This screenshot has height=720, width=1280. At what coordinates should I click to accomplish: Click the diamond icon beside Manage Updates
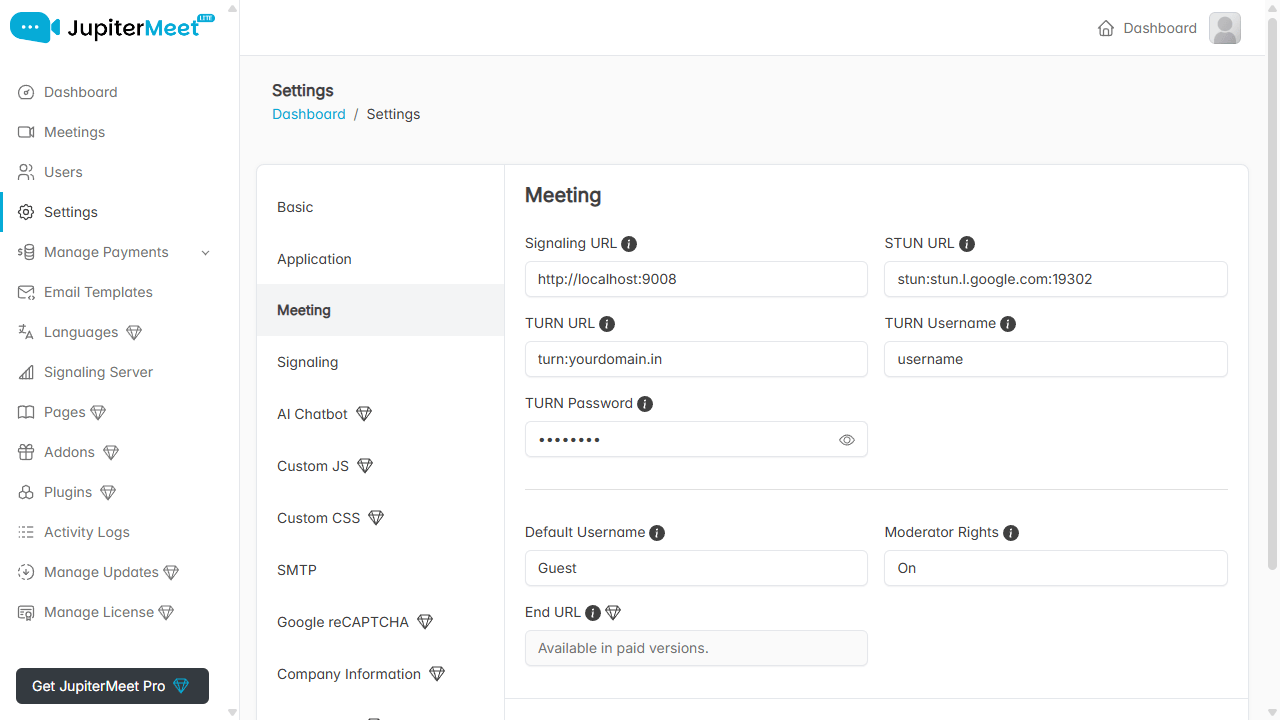tap(171, 572)
